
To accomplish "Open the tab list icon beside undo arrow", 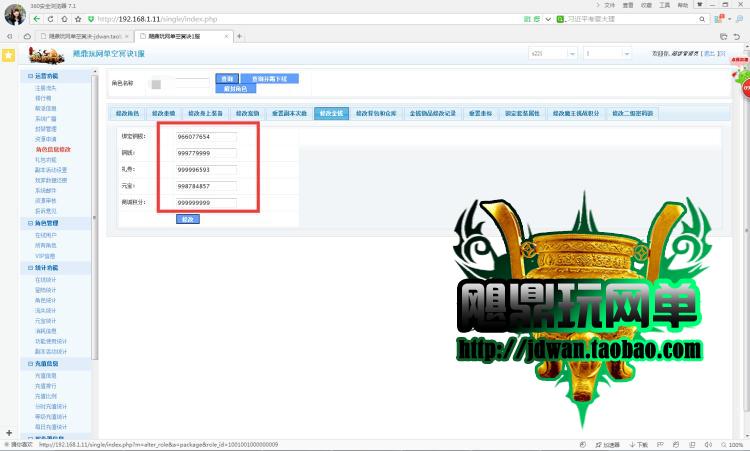I will pos(724,36).
